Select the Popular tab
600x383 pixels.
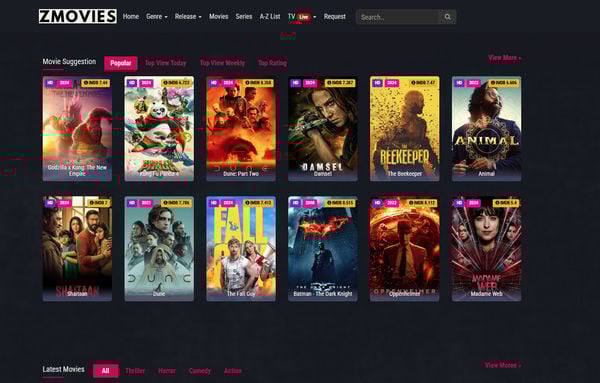(121, 63)
